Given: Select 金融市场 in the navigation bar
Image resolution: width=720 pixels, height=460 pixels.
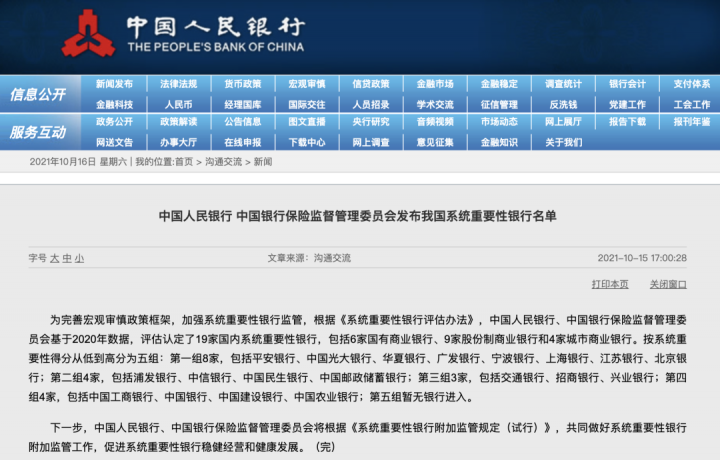Looking at the screenshot, I should [x=435, y=84].
